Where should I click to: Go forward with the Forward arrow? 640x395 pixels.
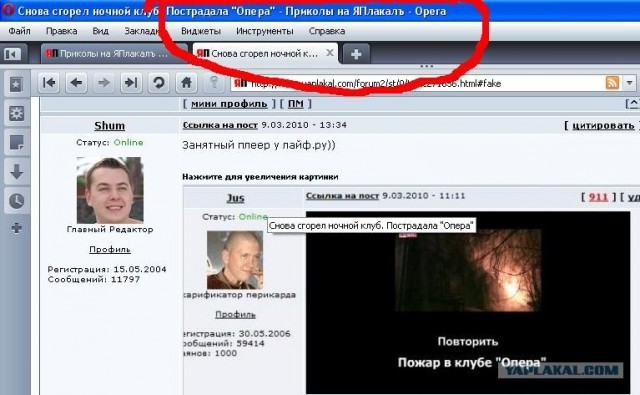(x=104, y=83)
